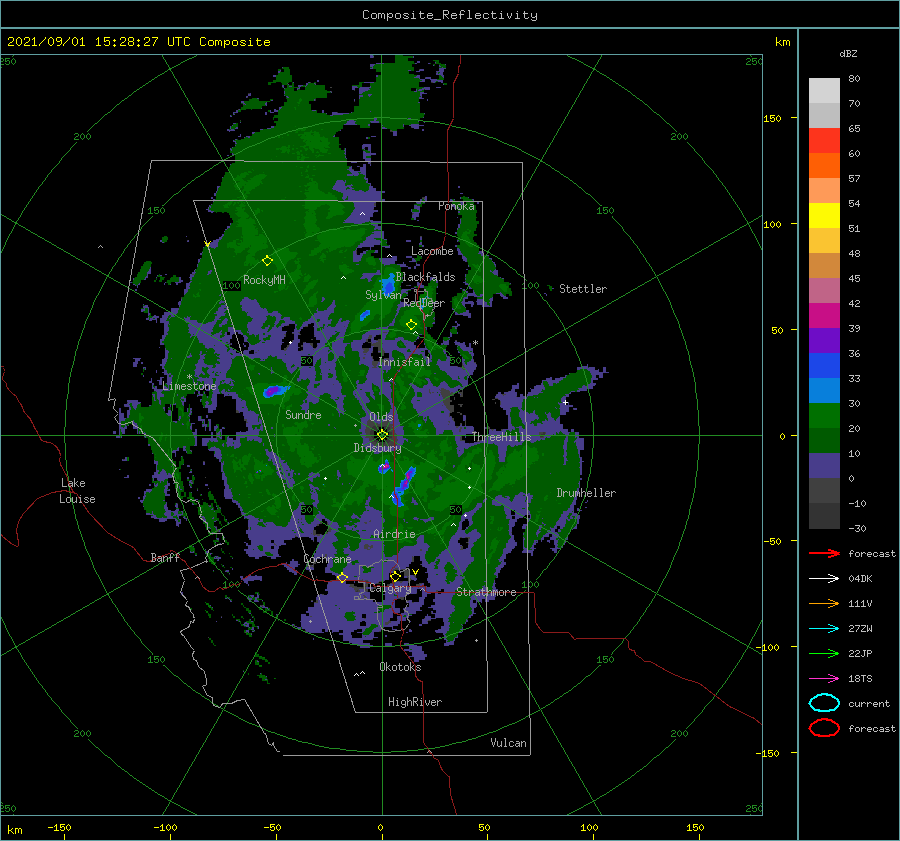Pick the bright yellow swatch in dBZ legend
900x841 pixels.
click(x=824, y=215)
